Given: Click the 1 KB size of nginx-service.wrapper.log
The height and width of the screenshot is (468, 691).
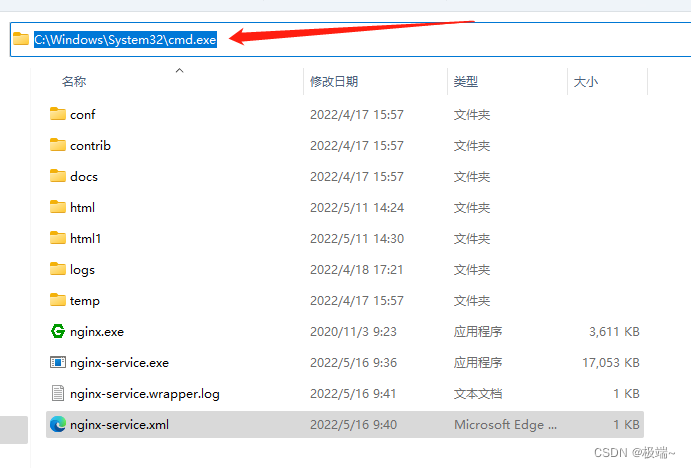Looking at the screenshot, I should pyautogui.click(x=626, y=394).
